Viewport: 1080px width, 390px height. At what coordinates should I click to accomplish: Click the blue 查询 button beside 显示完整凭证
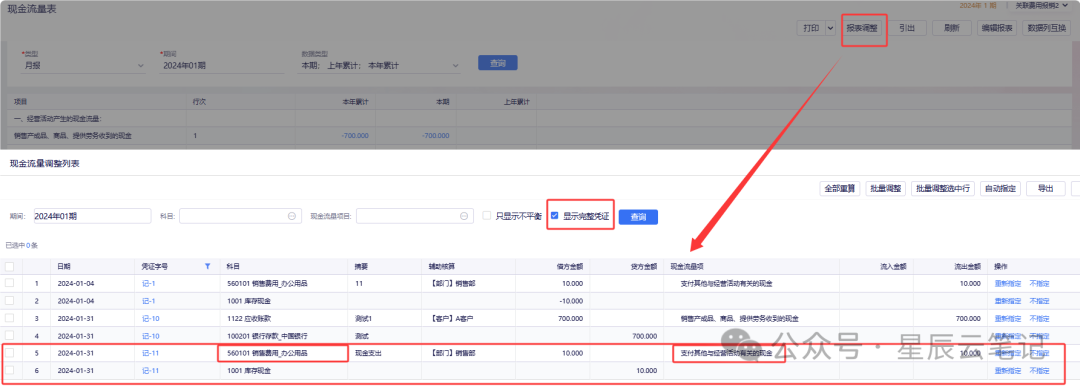click(x=638, y=216)
